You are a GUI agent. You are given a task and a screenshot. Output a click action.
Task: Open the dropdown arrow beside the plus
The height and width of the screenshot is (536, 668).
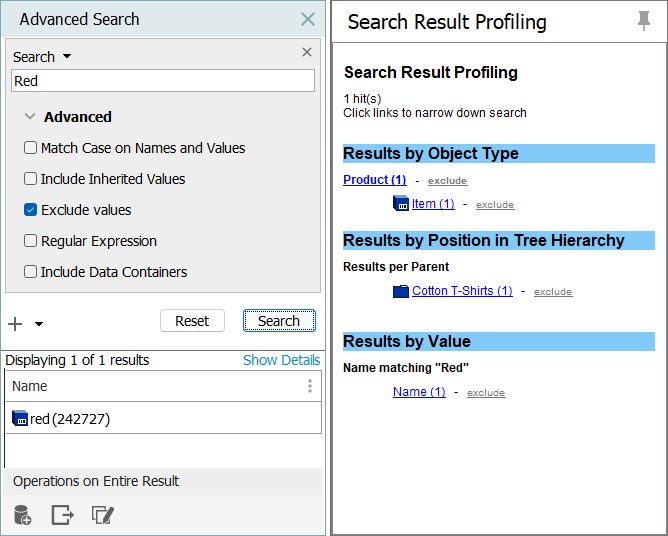point(39,324)
